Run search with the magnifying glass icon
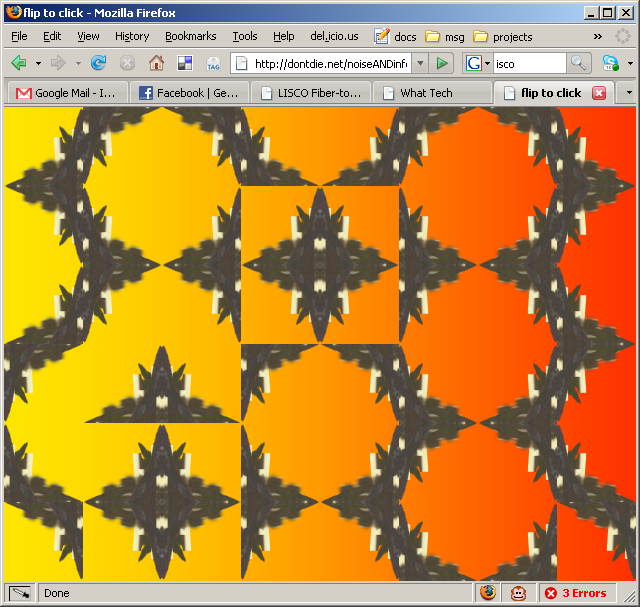Screen dimensions: 640x607 pos(578,63)
